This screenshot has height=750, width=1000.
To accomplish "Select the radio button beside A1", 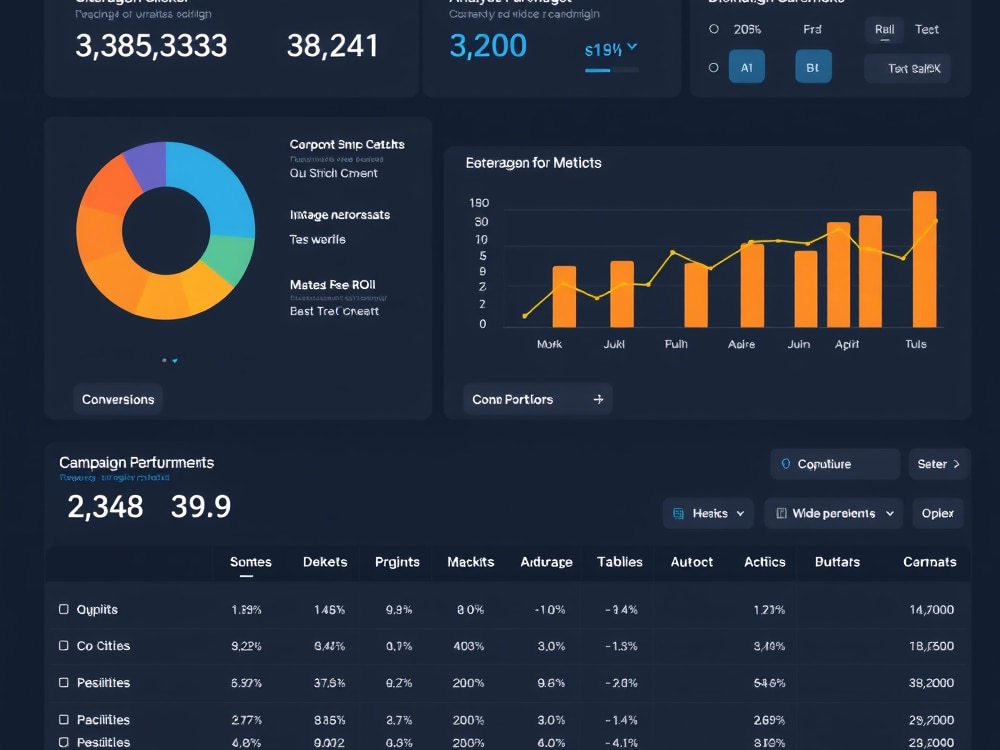I will point(714,67).
